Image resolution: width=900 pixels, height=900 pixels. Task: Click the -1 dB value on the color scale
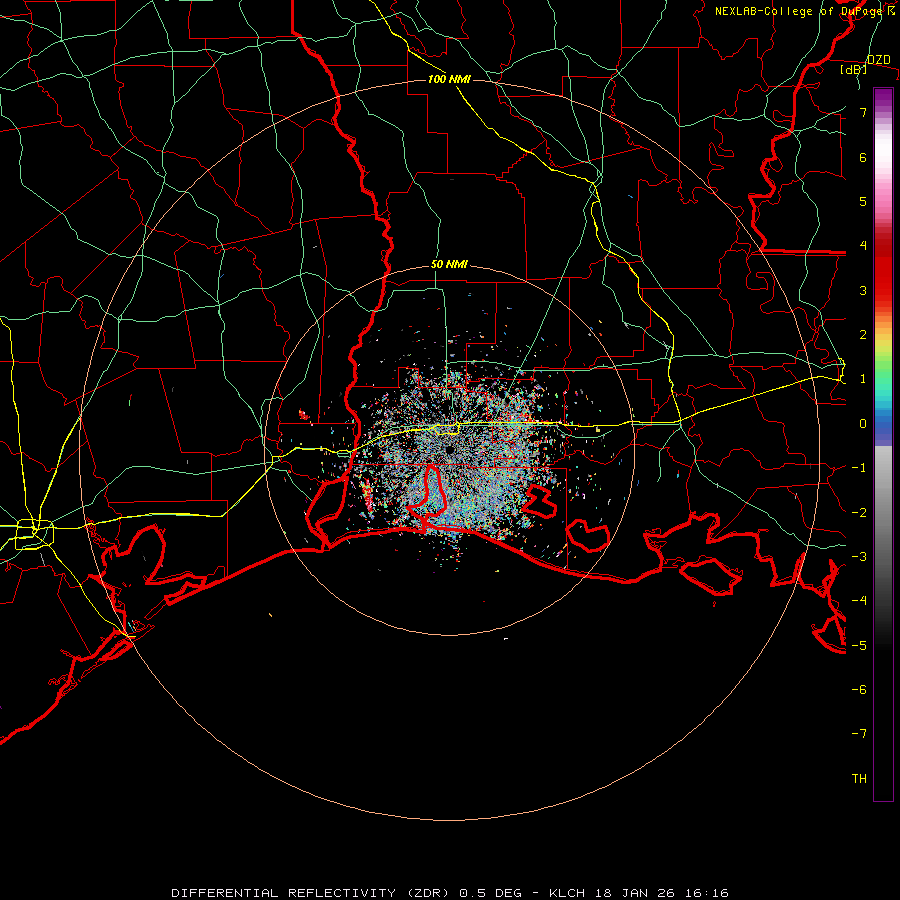[x=859, y=468]
